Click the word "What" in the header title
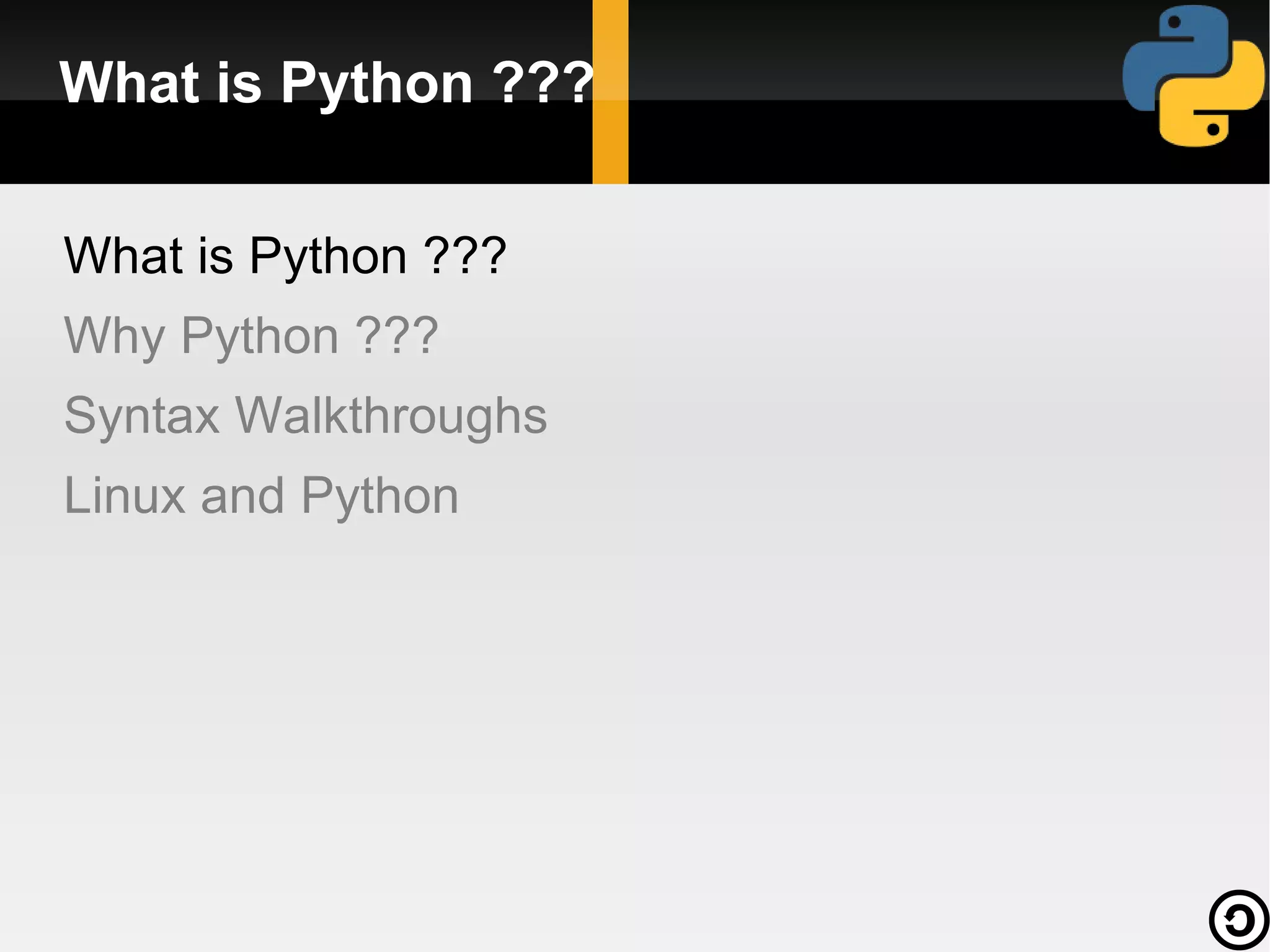This screenshot has width=1270, height=952. pyautogui.click(x=130, y=82)
